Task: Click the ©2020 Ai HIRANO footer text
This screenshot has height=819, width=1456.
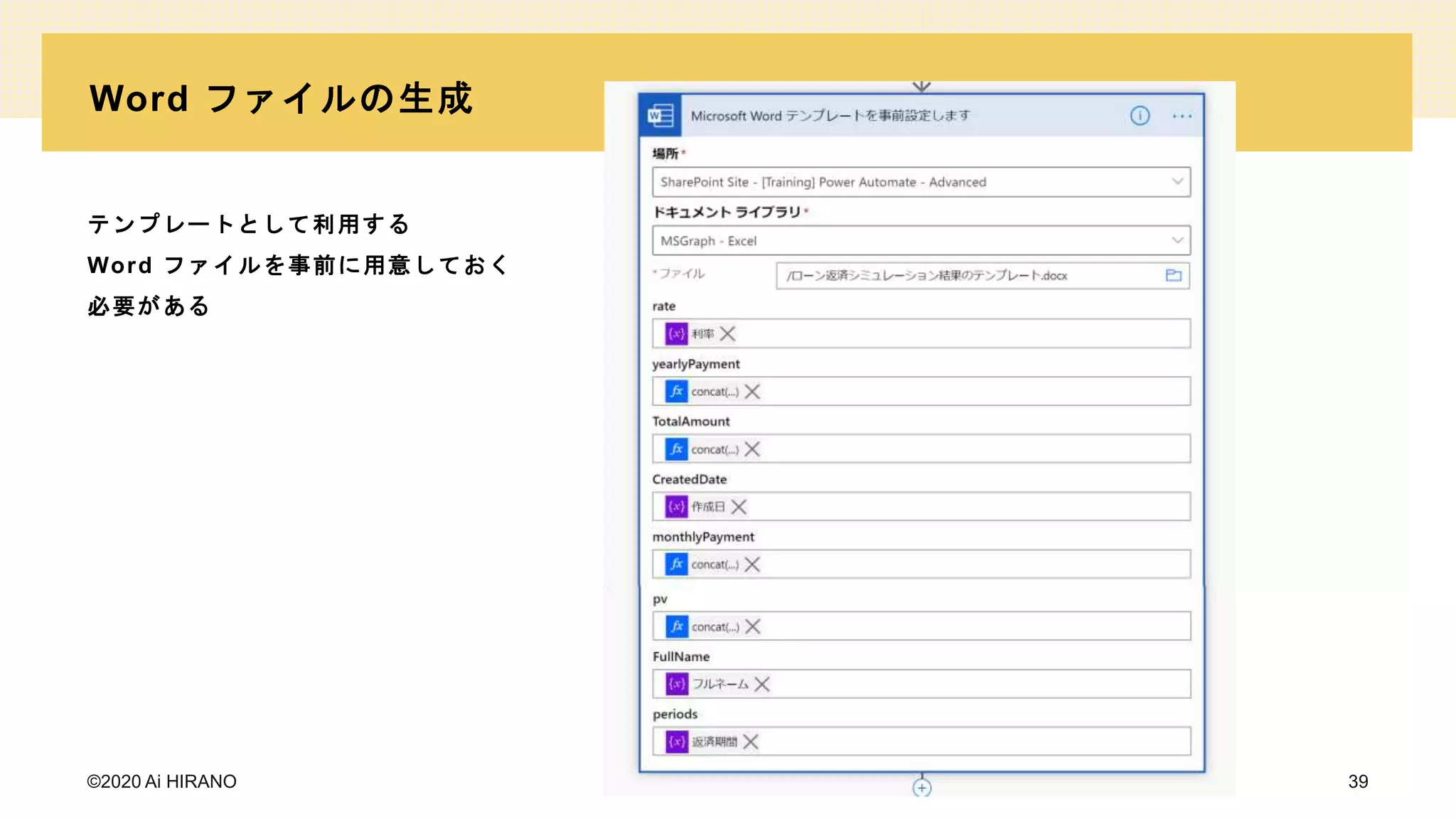Action: pos(161,781)
